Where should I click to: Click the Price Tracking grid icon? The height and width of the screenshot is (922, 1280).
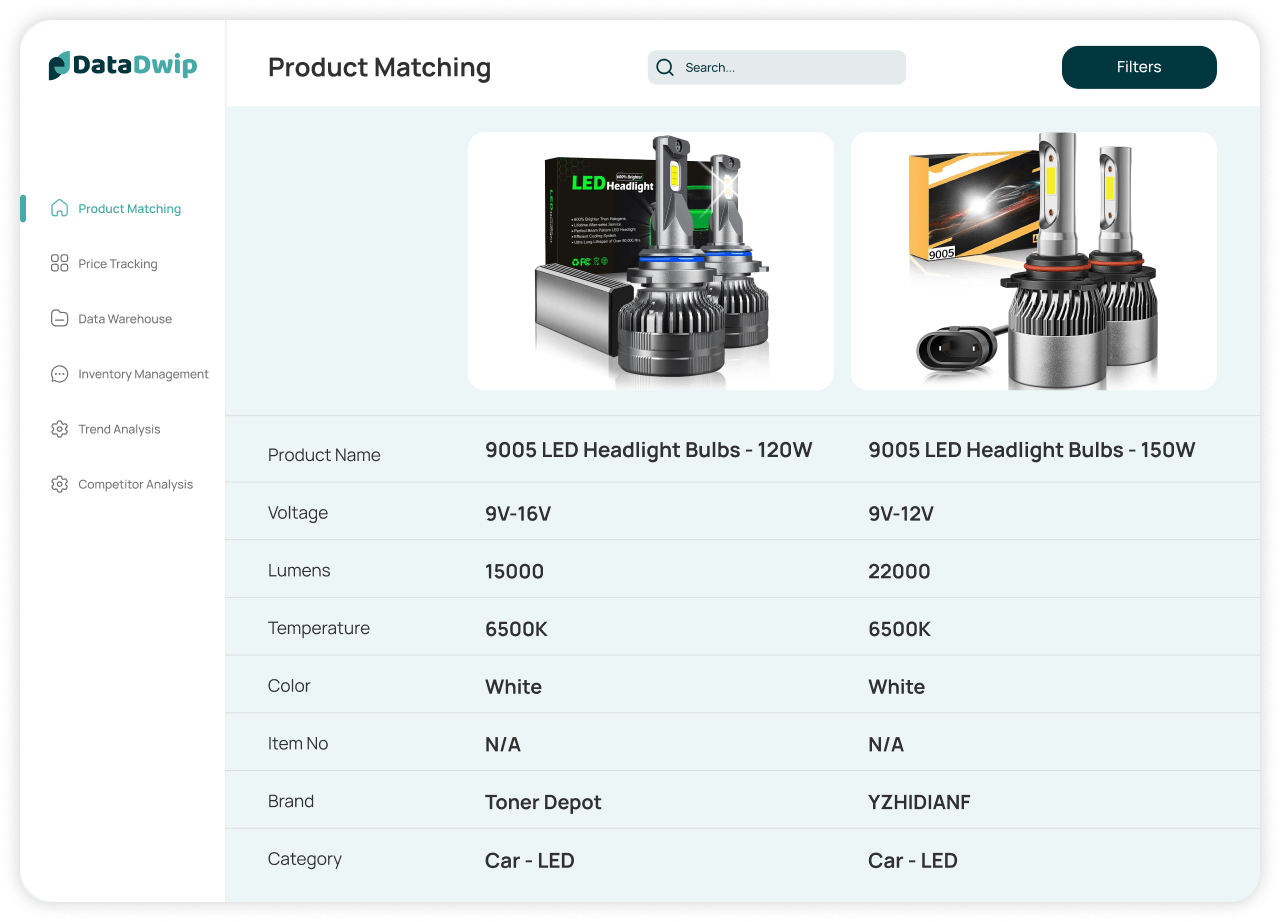pyautogui.click(x=59, y=263)
